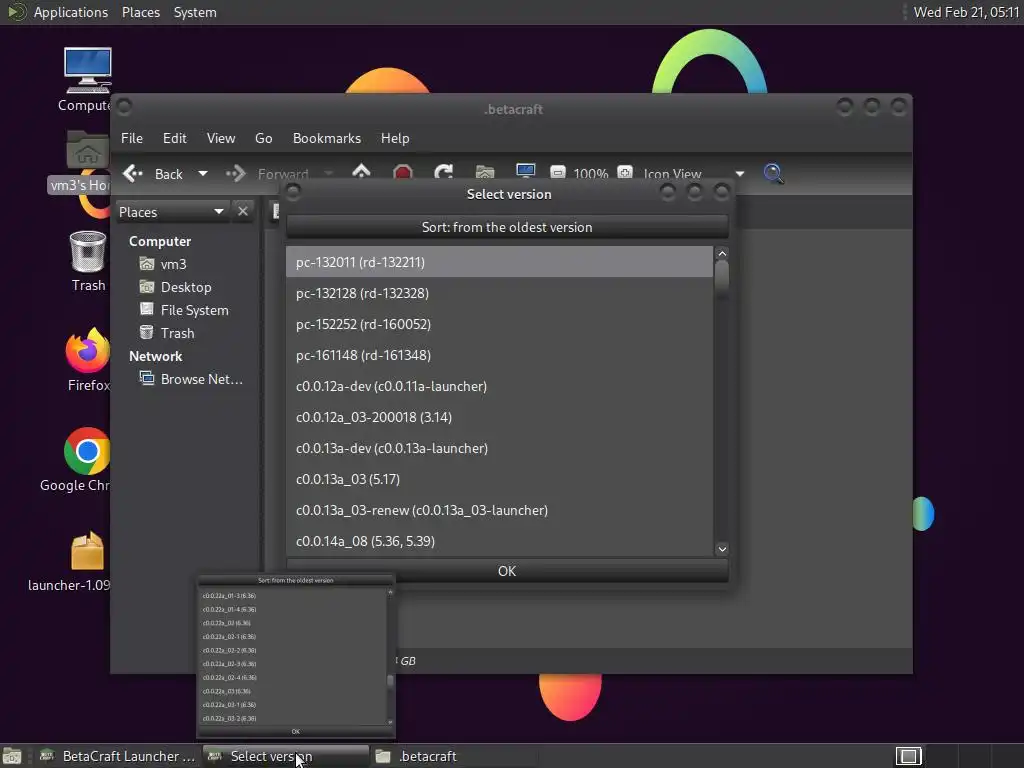
Task: Click the Zoom out icon
Action: pos(558,172)
